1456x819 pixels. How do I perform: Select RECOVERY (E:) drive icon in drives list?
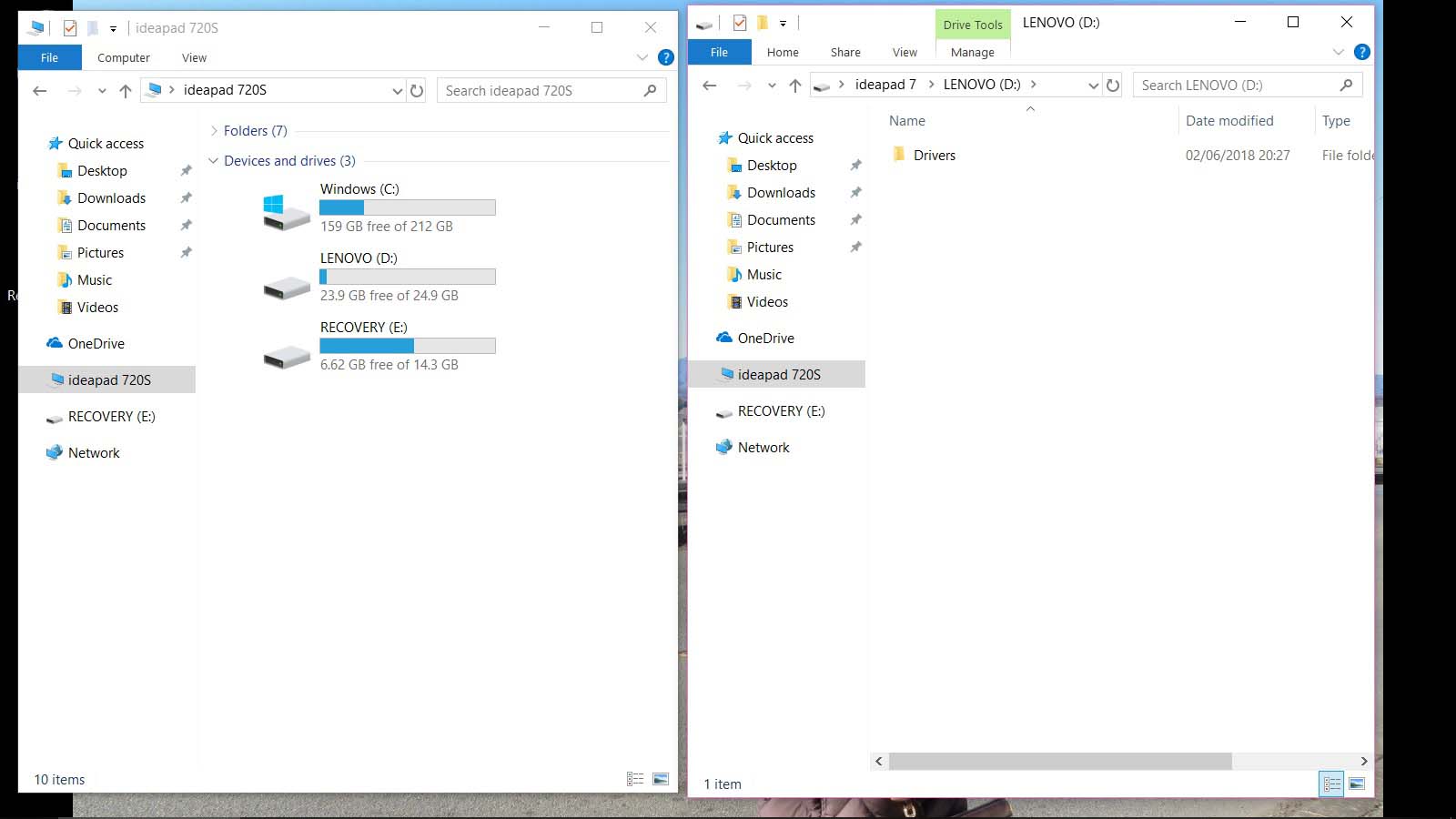click(286, 357)
